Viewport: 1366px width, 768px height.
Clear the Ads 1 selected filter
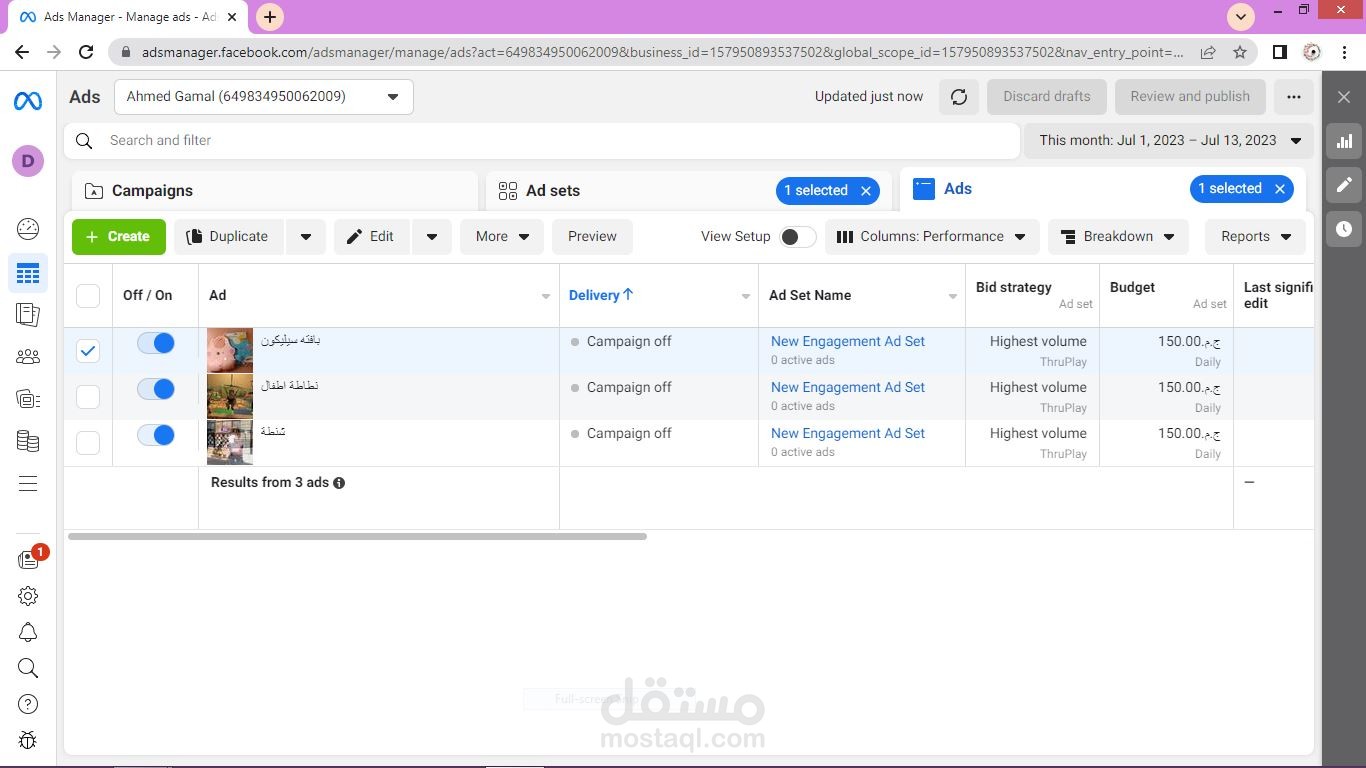tap(1279, 189)
